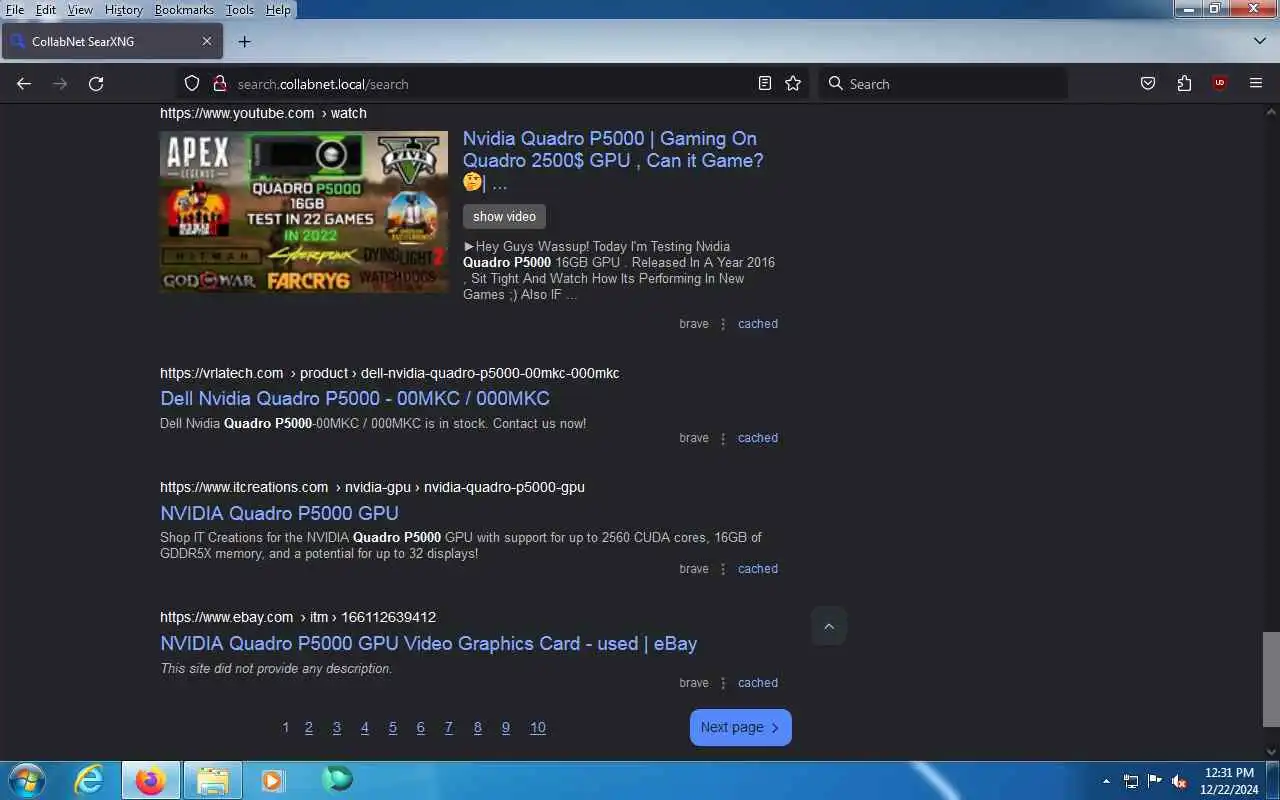The height and width of the screenshot is (800, 1280).
Task: Open Internet Explorer from the taskbar
Action: point(90,780)
